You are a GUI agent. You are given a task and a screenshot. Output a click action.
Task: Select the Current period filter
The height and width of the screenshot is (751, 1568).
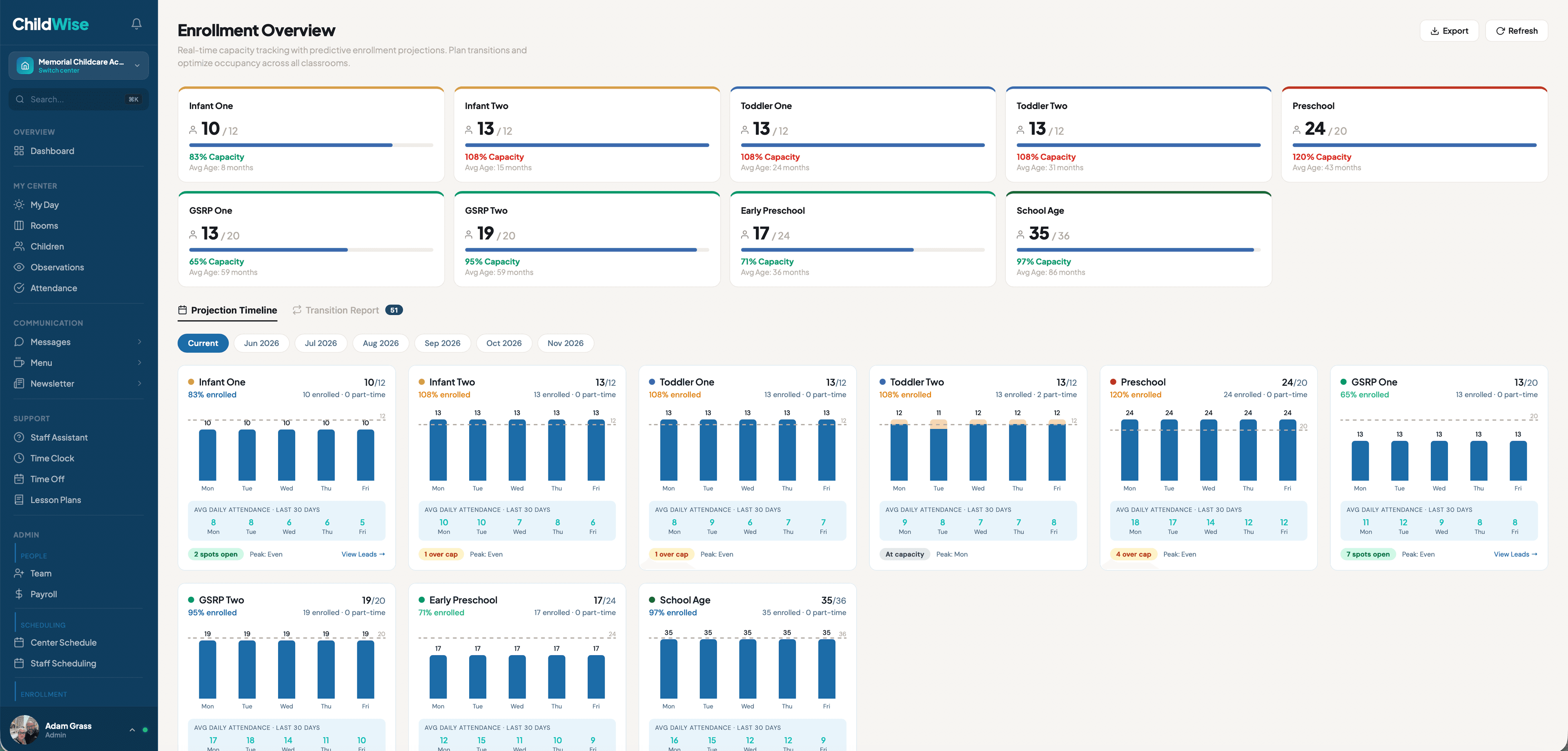pyautogui.click(x=203, y=343)
